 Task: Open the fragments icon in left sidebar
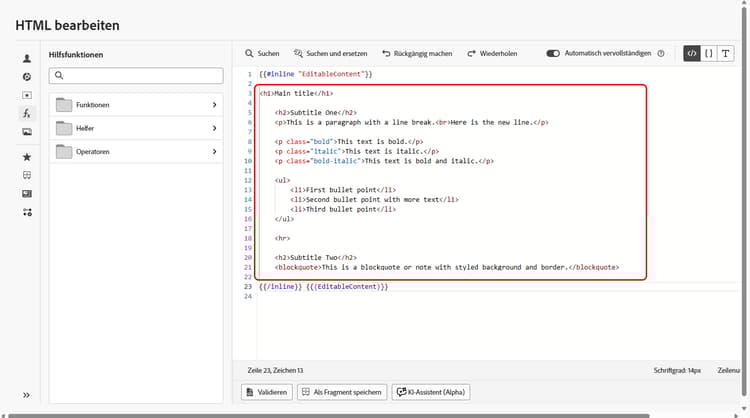point(27,175)
